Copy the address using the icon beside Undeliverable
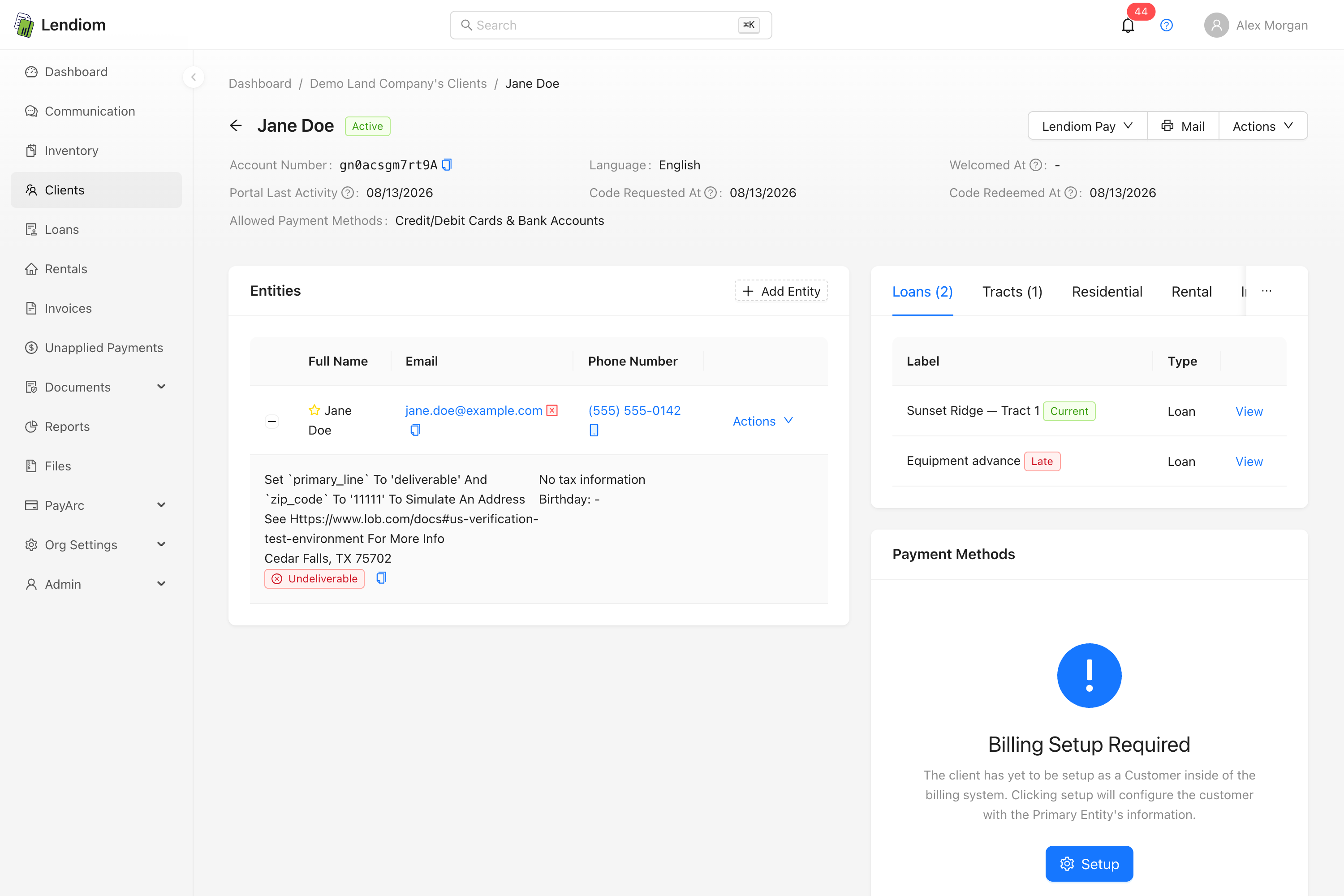Image resolution: width=1344 pixels, height=896 pixels. tap(381, 578)
